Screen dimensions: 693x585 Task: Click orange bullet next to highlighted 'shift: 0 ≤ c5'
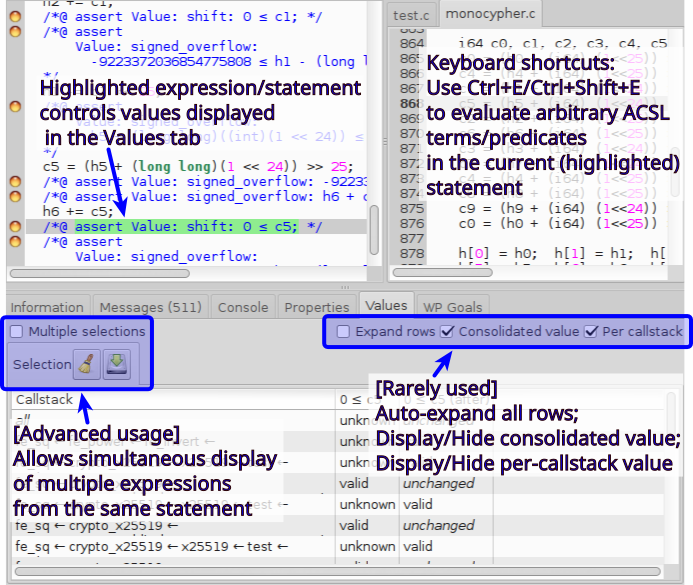[15, 227]
